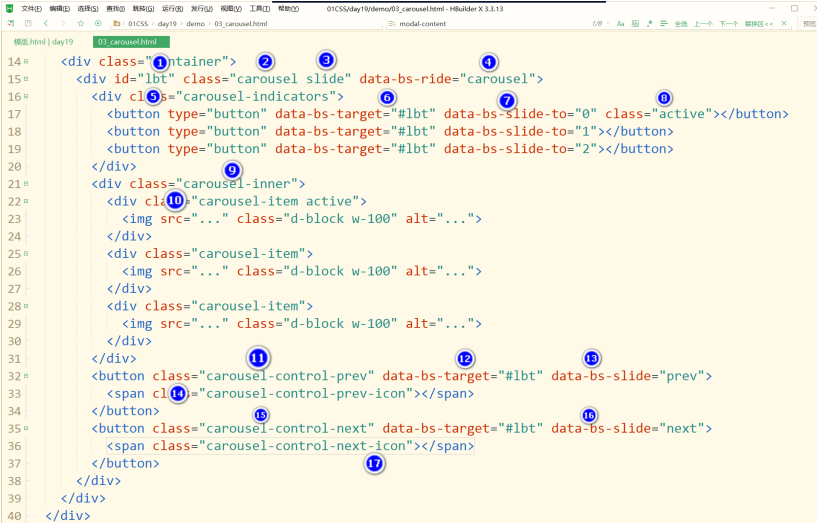The image size is (817, 525).
Task: Click the </button> tag on line 37
Action: tap(126, 464)
